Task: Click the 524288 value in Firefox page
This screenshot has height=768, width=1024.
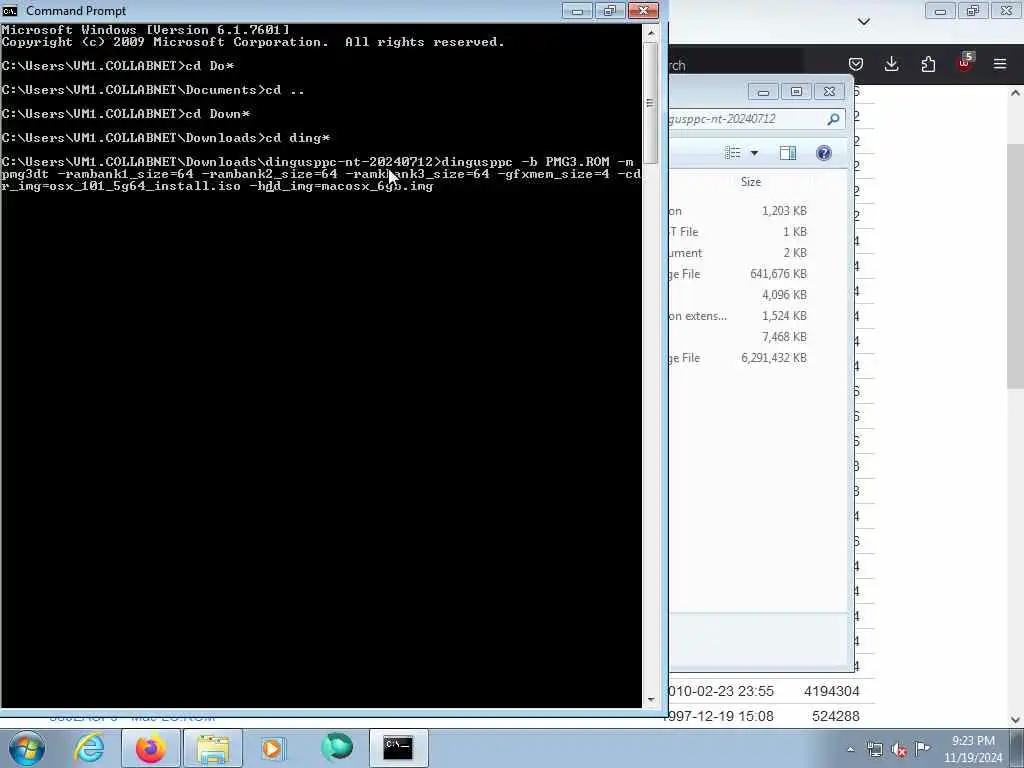Action: (x=836, y=716)
